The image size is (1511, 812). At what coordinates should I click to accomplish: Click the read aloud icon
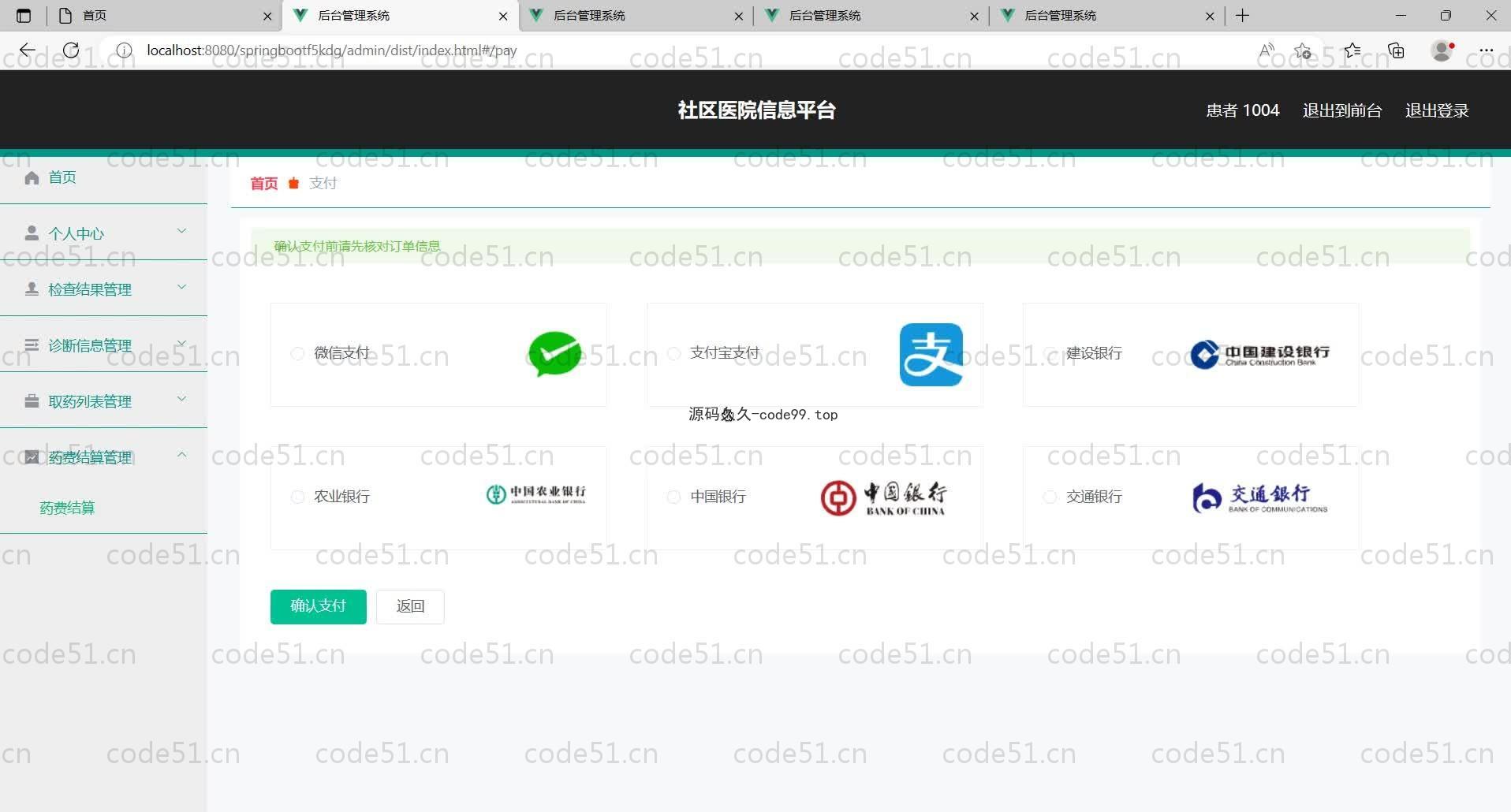(1267, 50)
